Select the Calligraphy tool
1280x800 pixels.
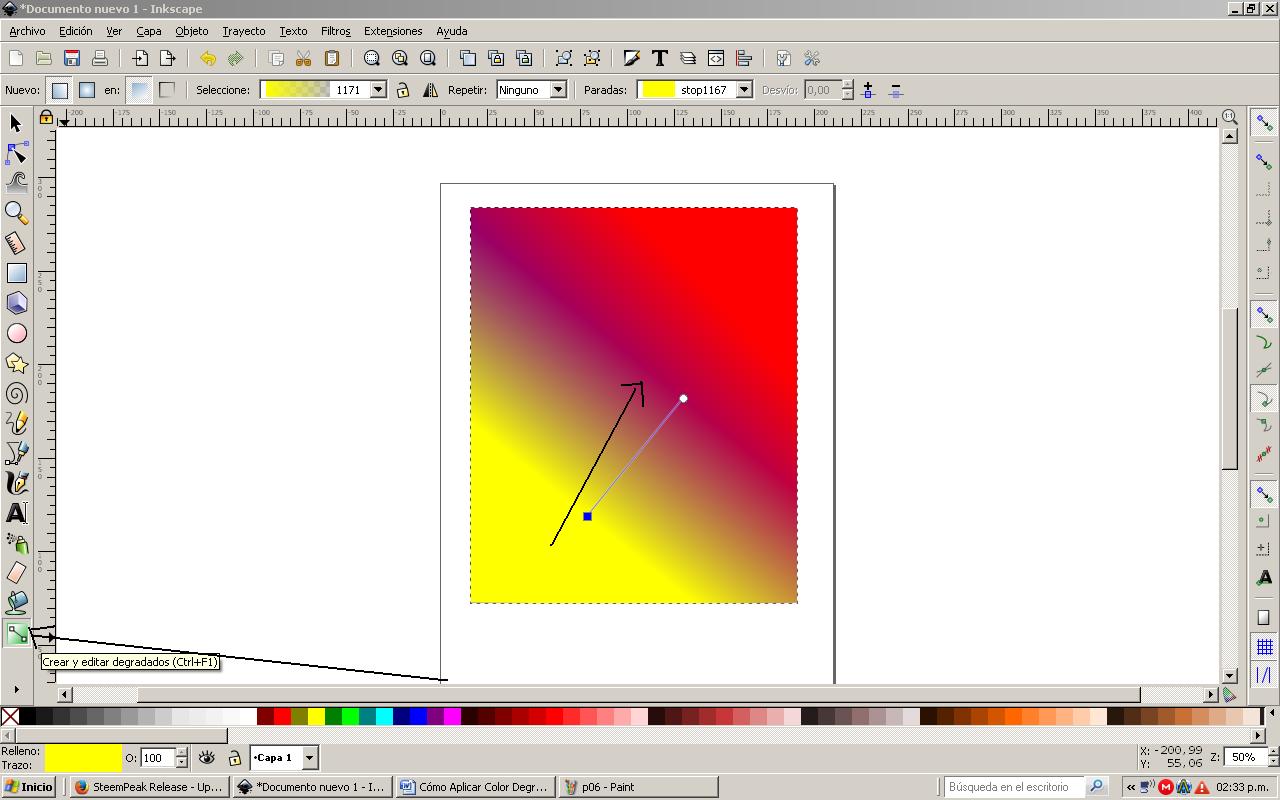click(x=16, y=483)
